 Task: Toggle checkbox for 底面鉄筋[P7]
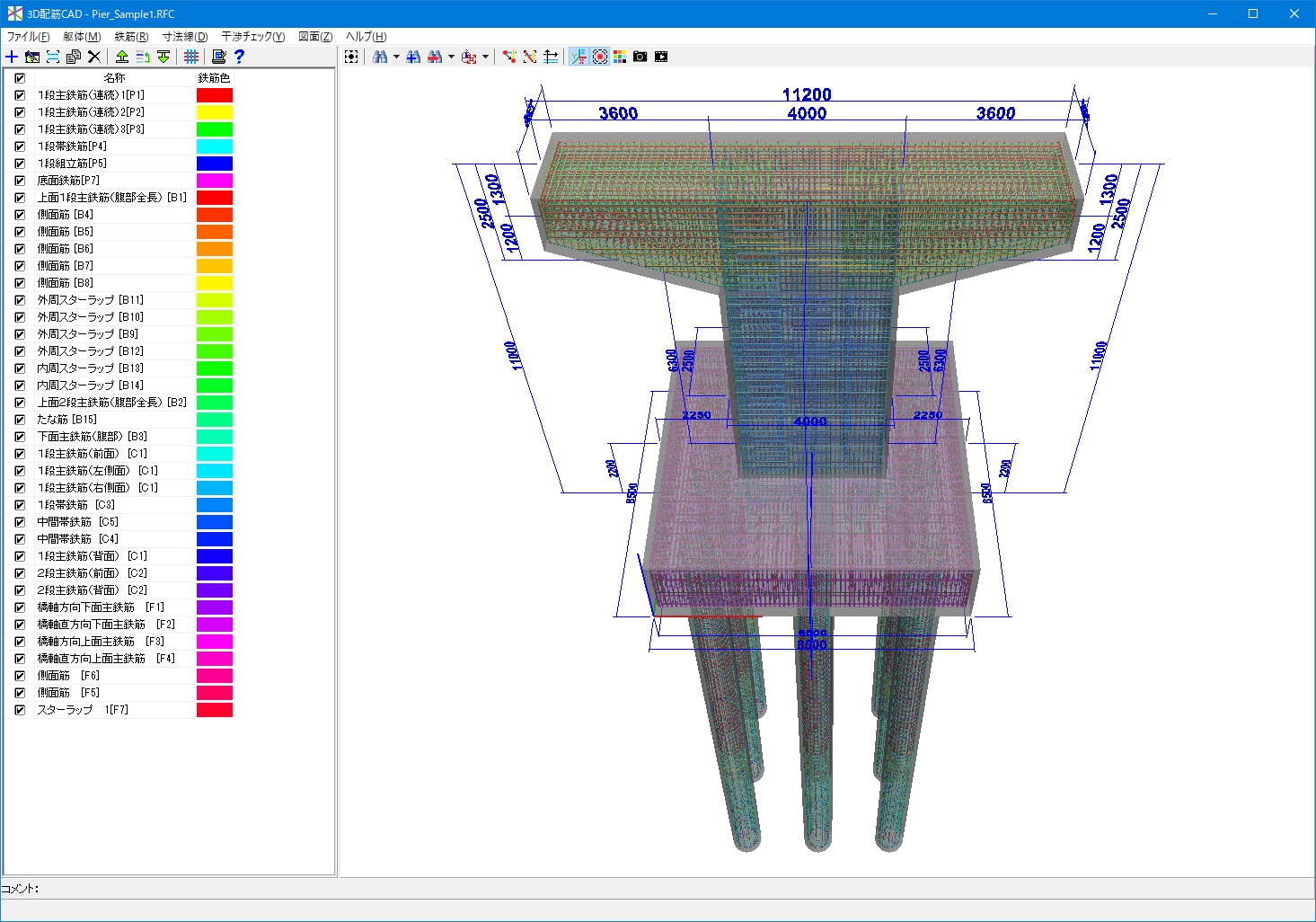tap(20, 181)
